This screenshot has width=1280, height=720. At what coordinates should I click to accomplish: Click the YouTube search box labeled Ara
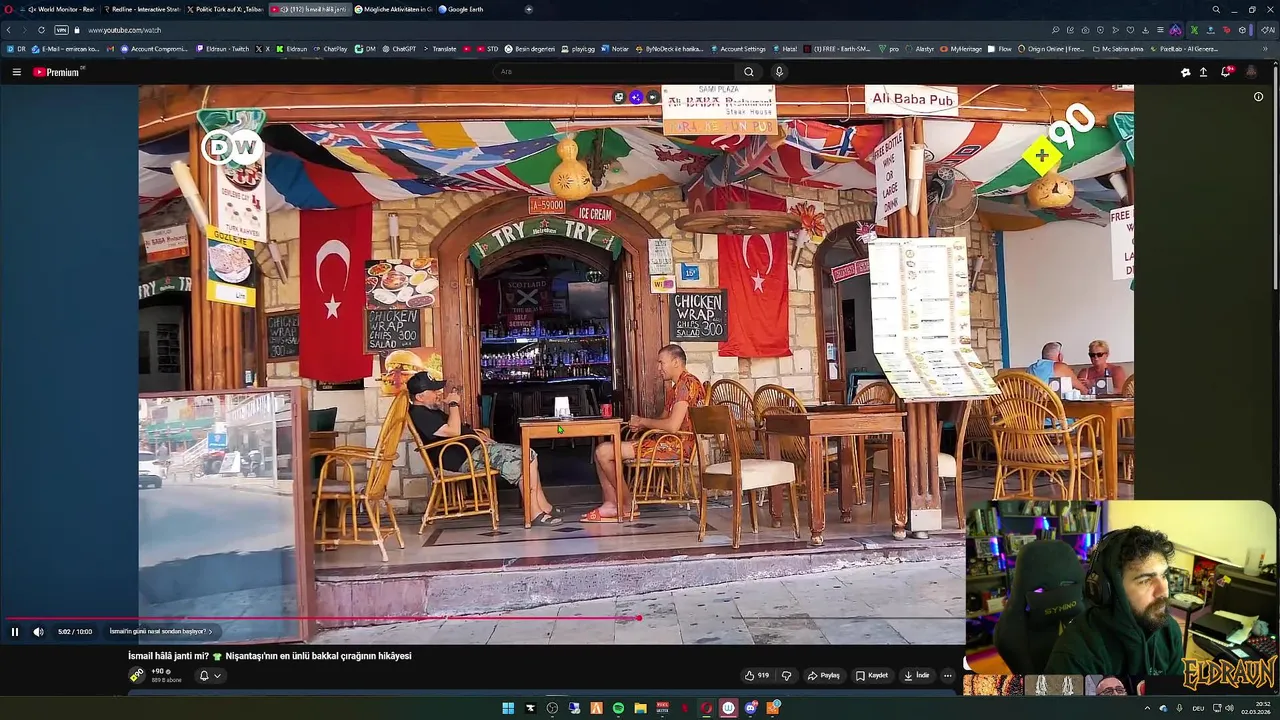pos(613,72)
